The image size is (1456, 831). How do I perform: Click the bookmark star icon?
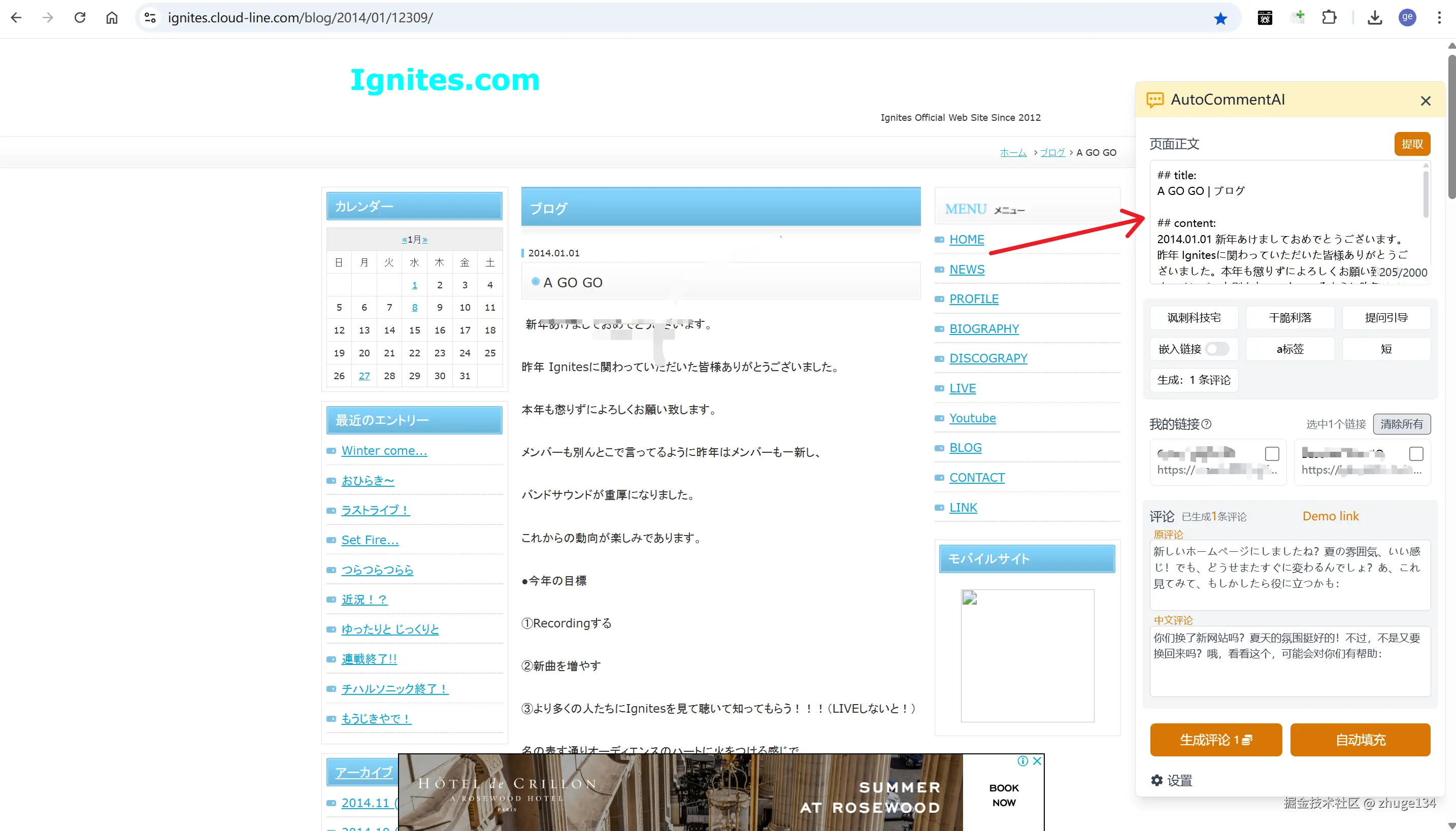1220,19
